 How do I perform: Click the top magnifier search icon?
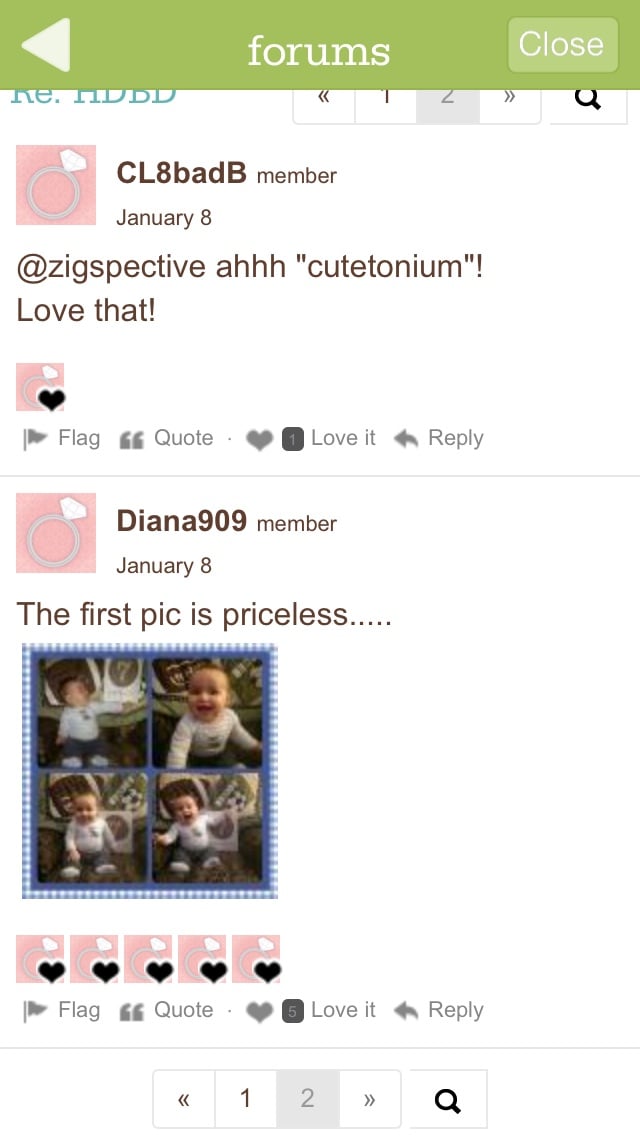[588, 100]
